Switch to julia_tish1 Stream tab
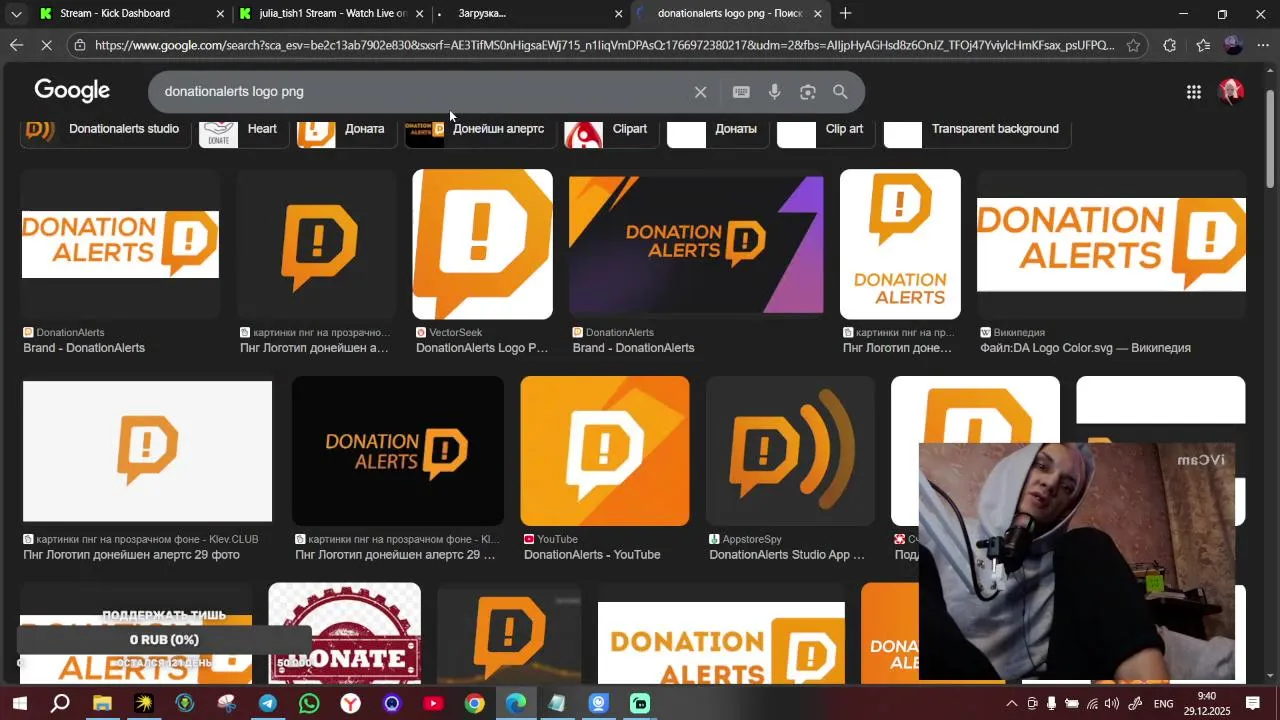 [332, 13]
